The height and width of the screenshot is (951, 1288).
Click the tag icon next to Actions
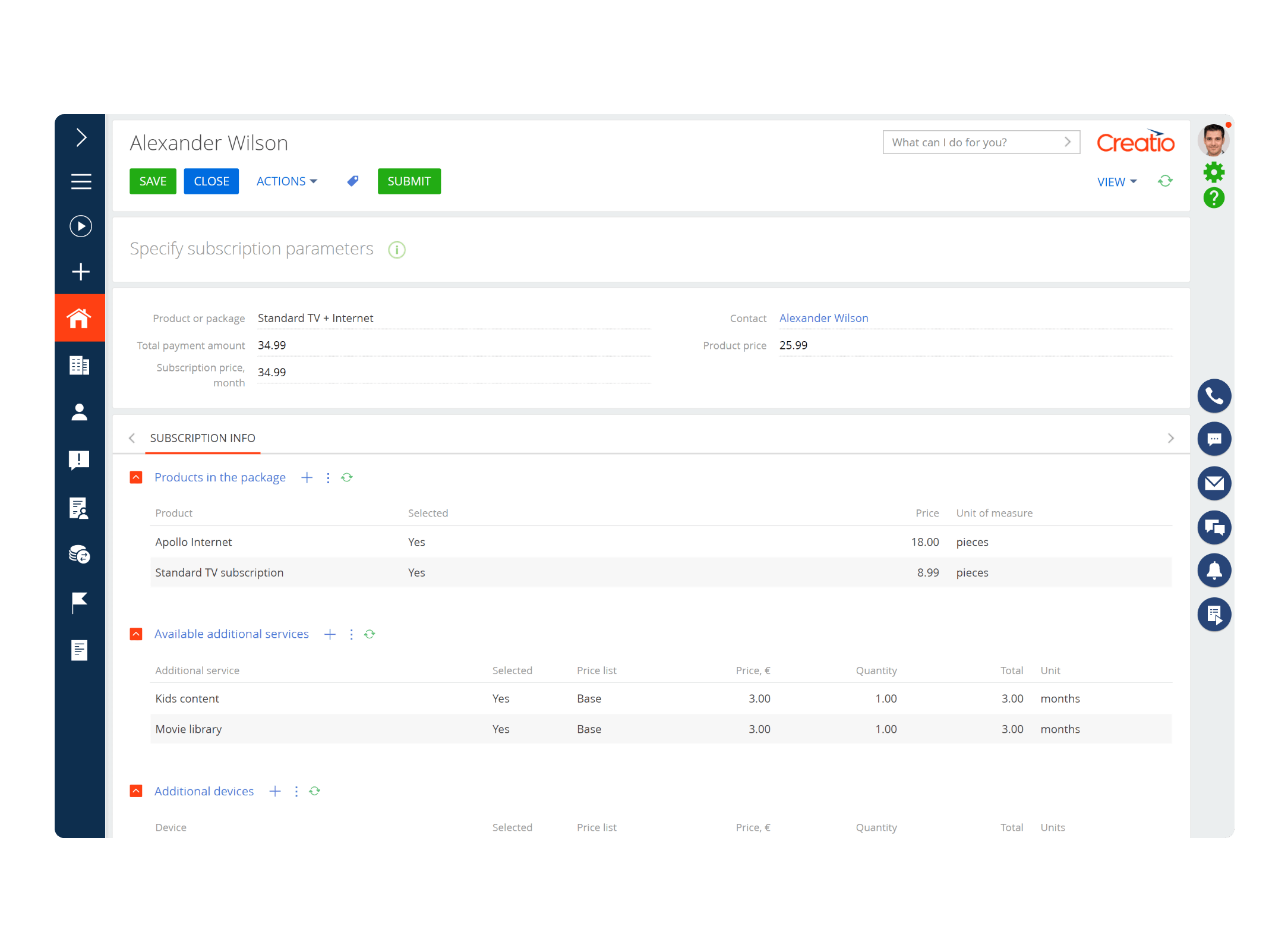pyautogui.click(x=352, y=181)
